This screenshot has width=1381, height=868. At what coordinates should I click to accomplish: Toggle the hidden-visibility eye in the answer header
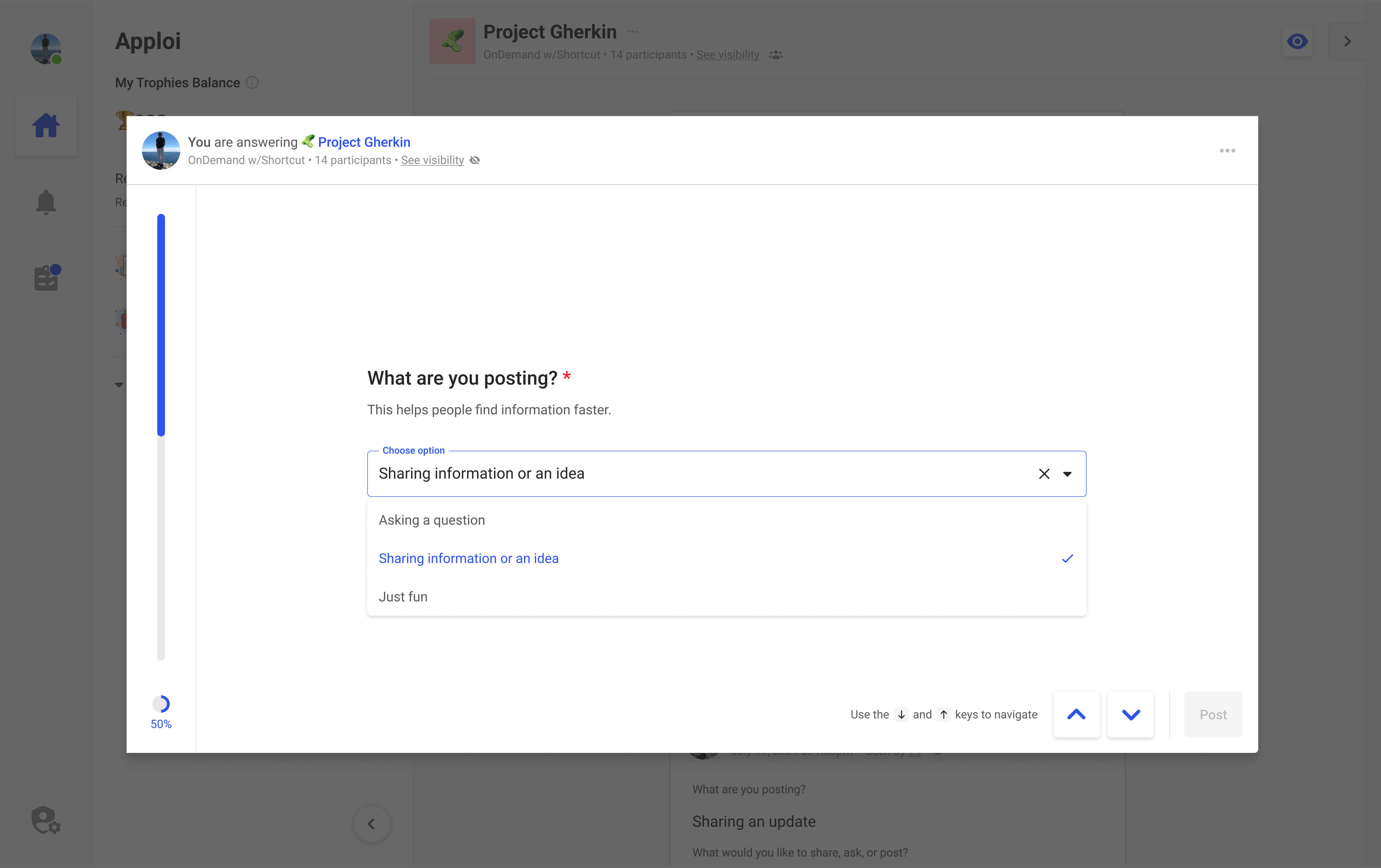pos(474,160)
